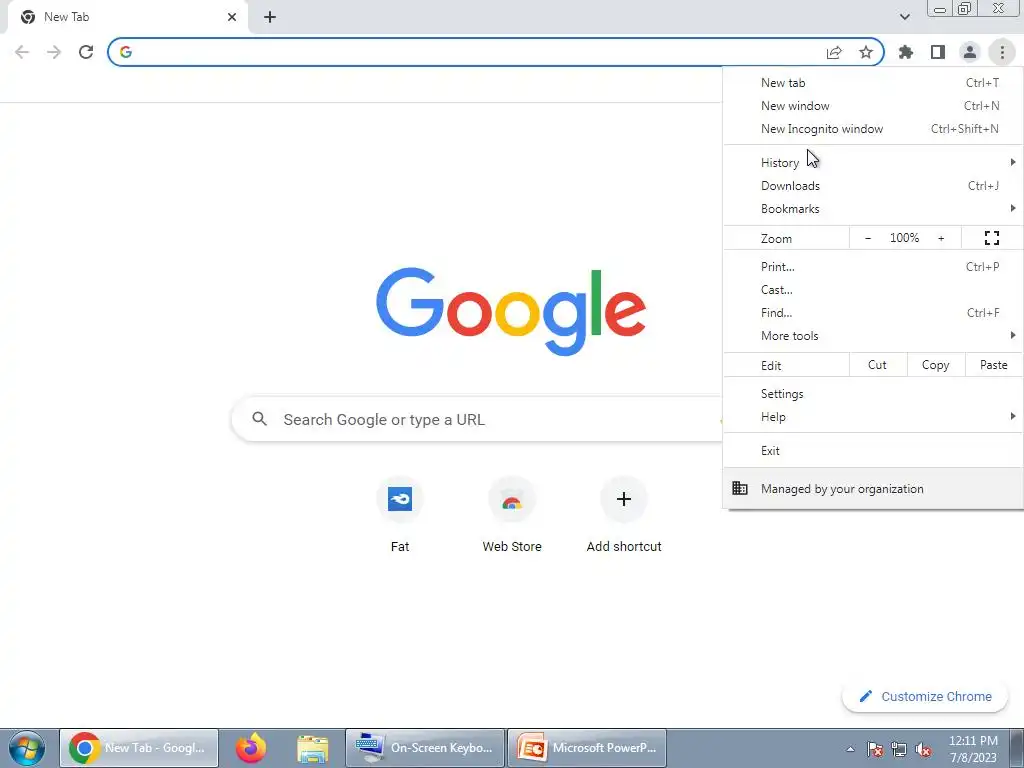This screenshot has width=1024, height=768.
Task: Click Cut in the Edit row
Action: [x=878, y=365]
